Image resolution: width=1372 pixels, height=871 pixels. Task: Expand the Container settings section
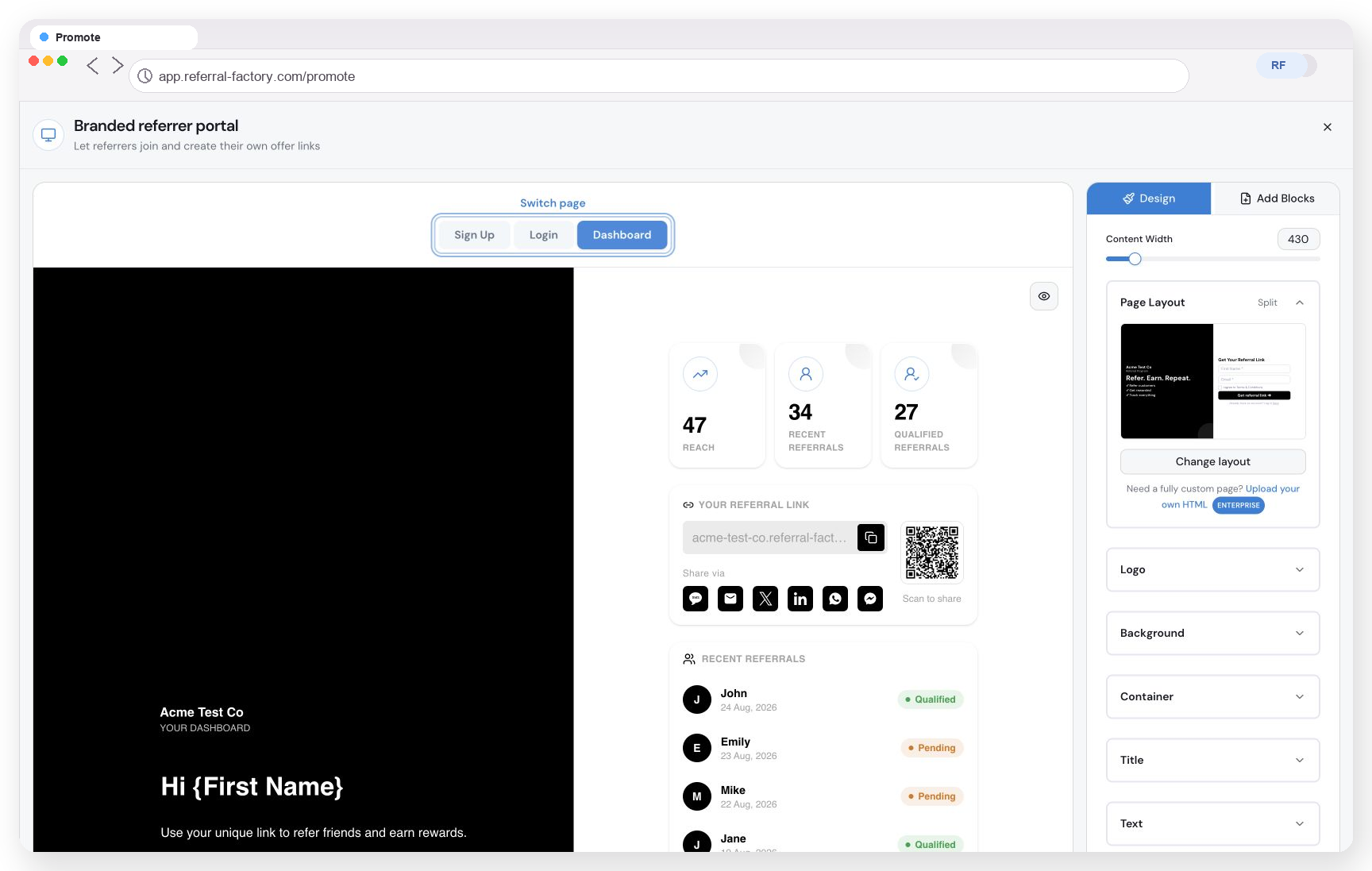pyautogui.click(x=1213, y=696)
